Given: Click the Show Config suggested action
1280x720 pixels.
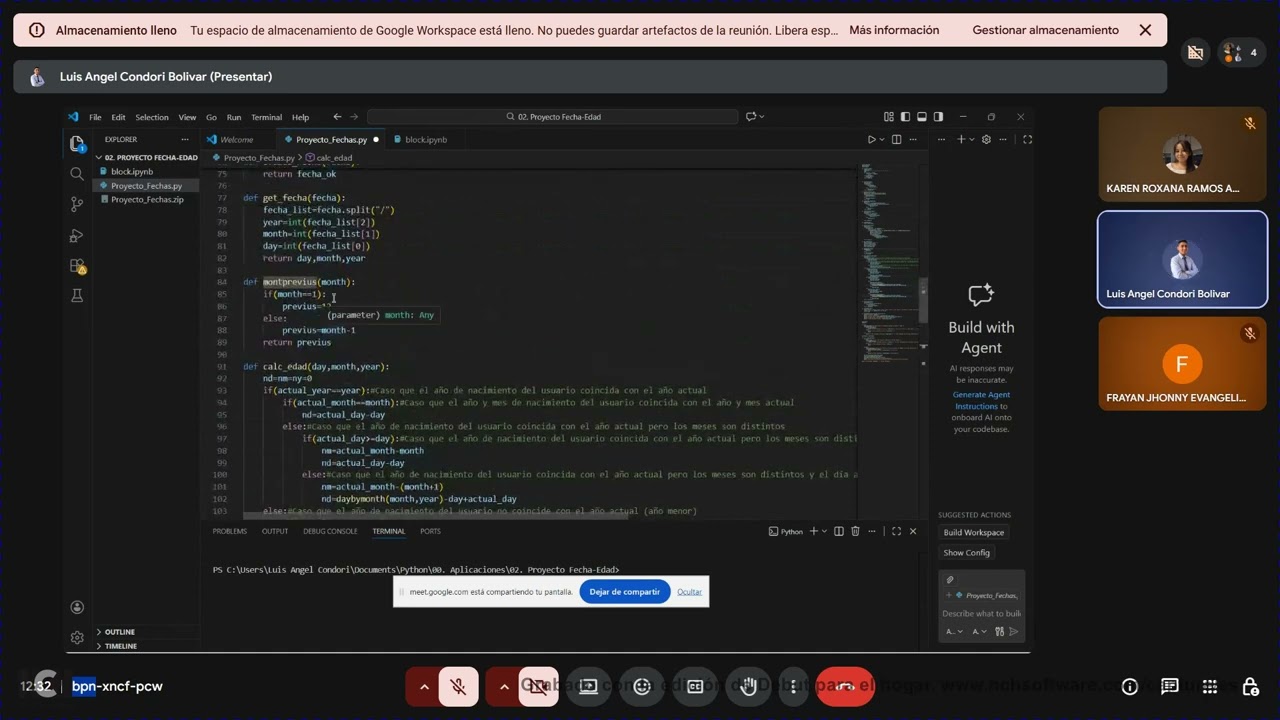Looking at the screenshot, I should [x=966, y=553].
